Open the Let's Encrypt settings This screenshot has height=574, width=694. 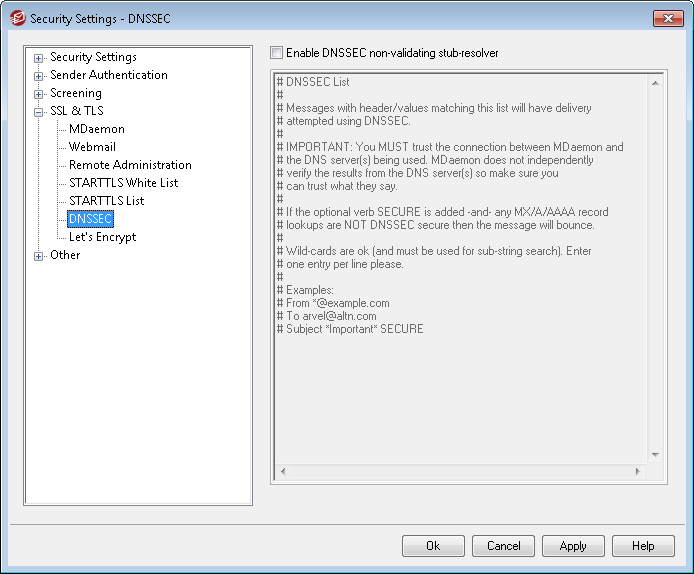[102, 237]
